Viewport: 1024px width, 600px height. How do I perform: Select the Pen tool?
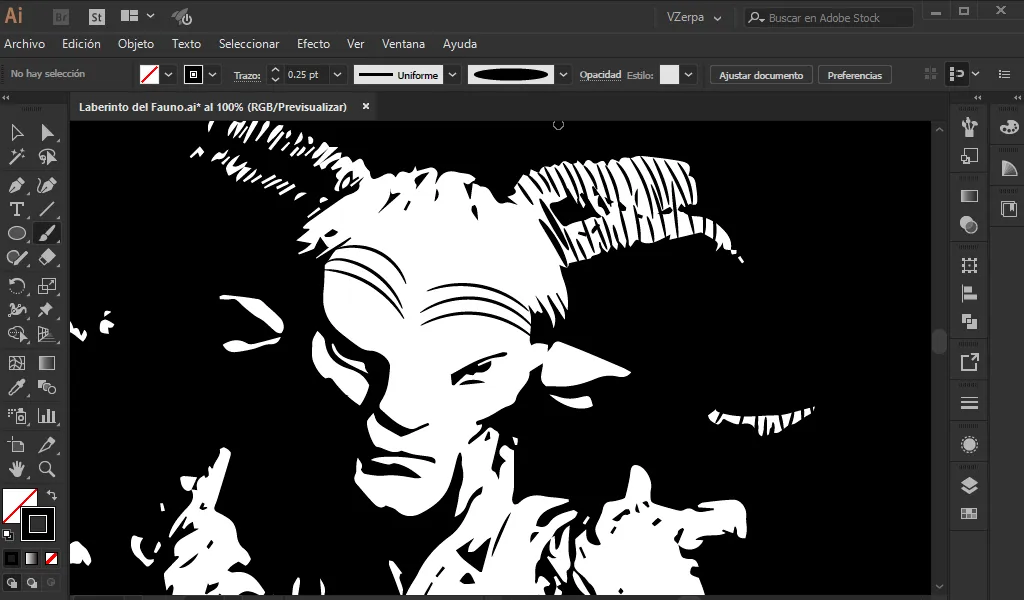click(x=17, y=185)
